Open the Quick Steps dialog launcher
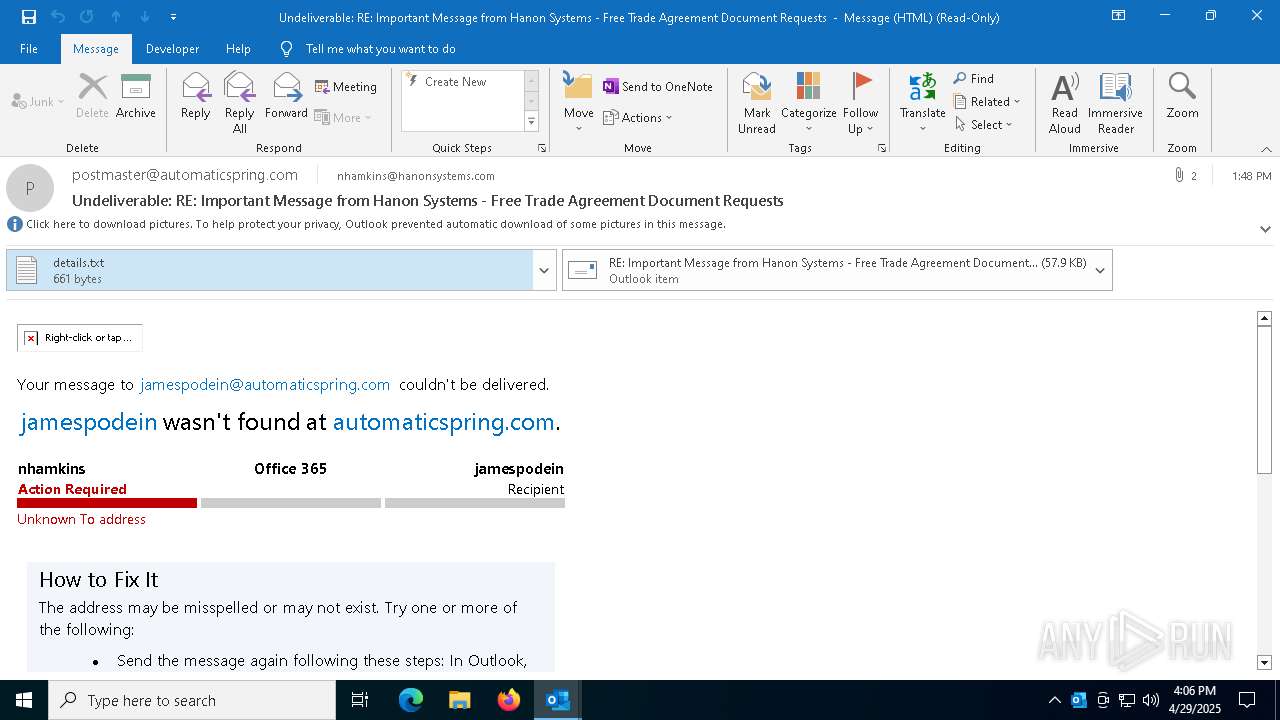The width and height of the screenshot is (1280, 720). (x=542, y=148)
